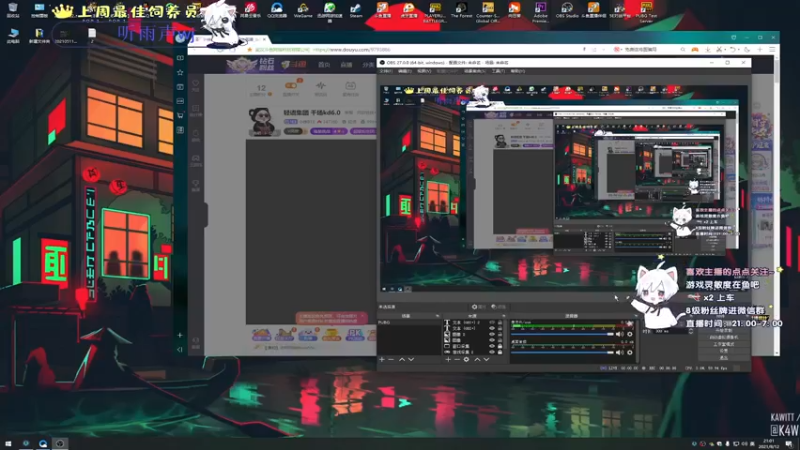
Task: Click the star favorites icon in browser sidebar
Action: 180,72
